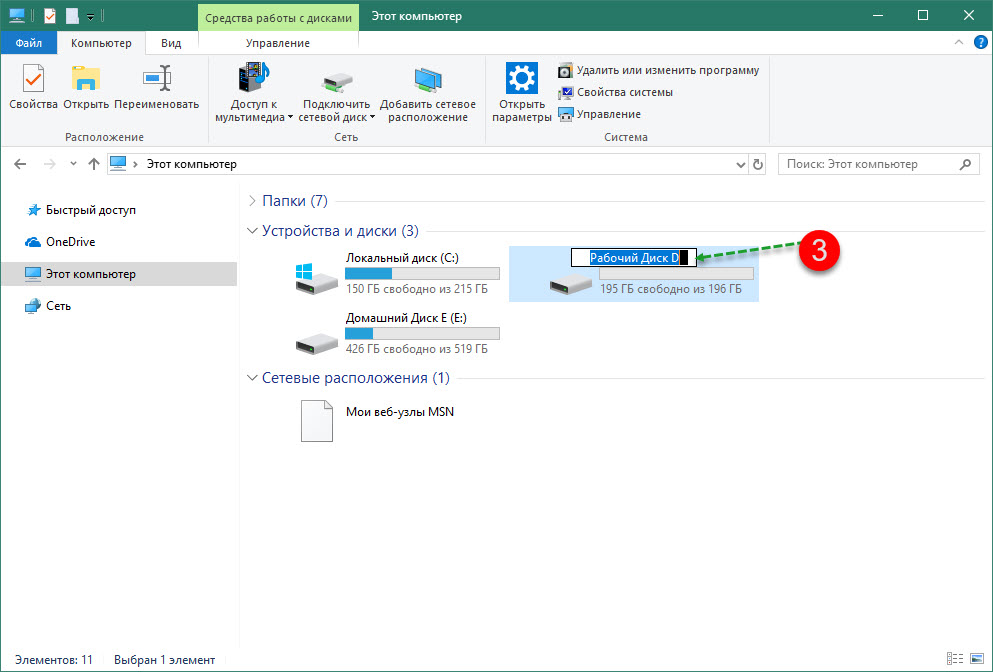
Task: Collapse the Network locations (Сетевые расположения) group
Action: click(252, 378)
